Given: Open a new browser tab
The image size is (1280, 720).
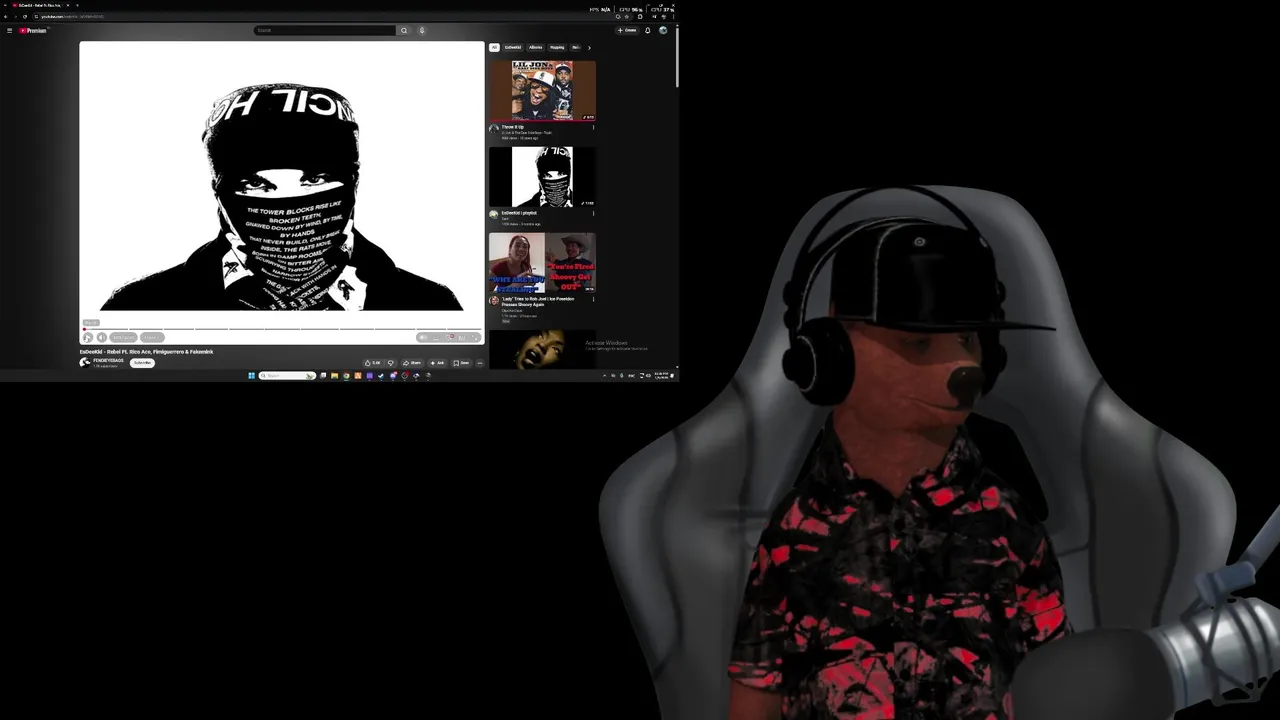Looking at the screenshot, I should pos(77,5).
